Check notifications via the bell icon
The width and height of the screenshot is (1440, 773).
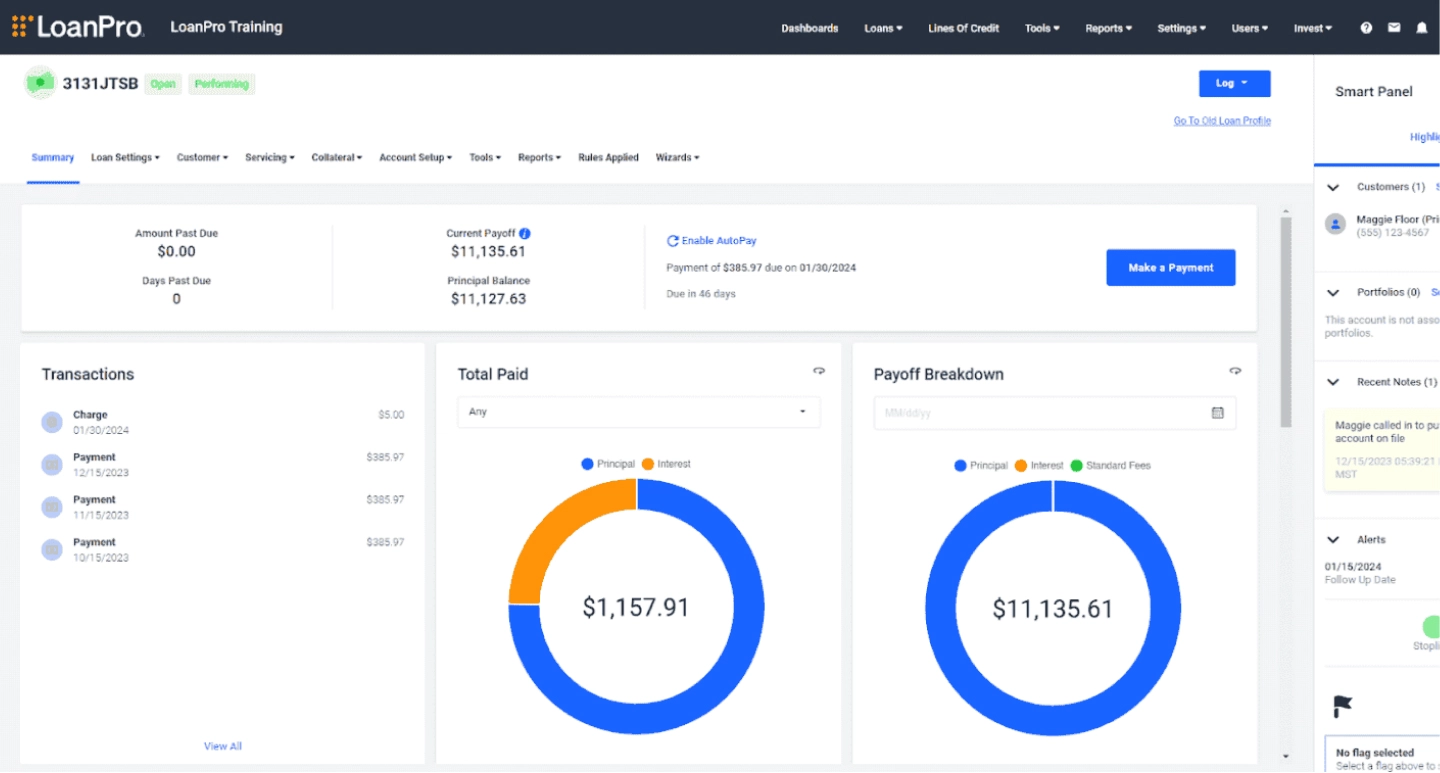point(1421,27)
